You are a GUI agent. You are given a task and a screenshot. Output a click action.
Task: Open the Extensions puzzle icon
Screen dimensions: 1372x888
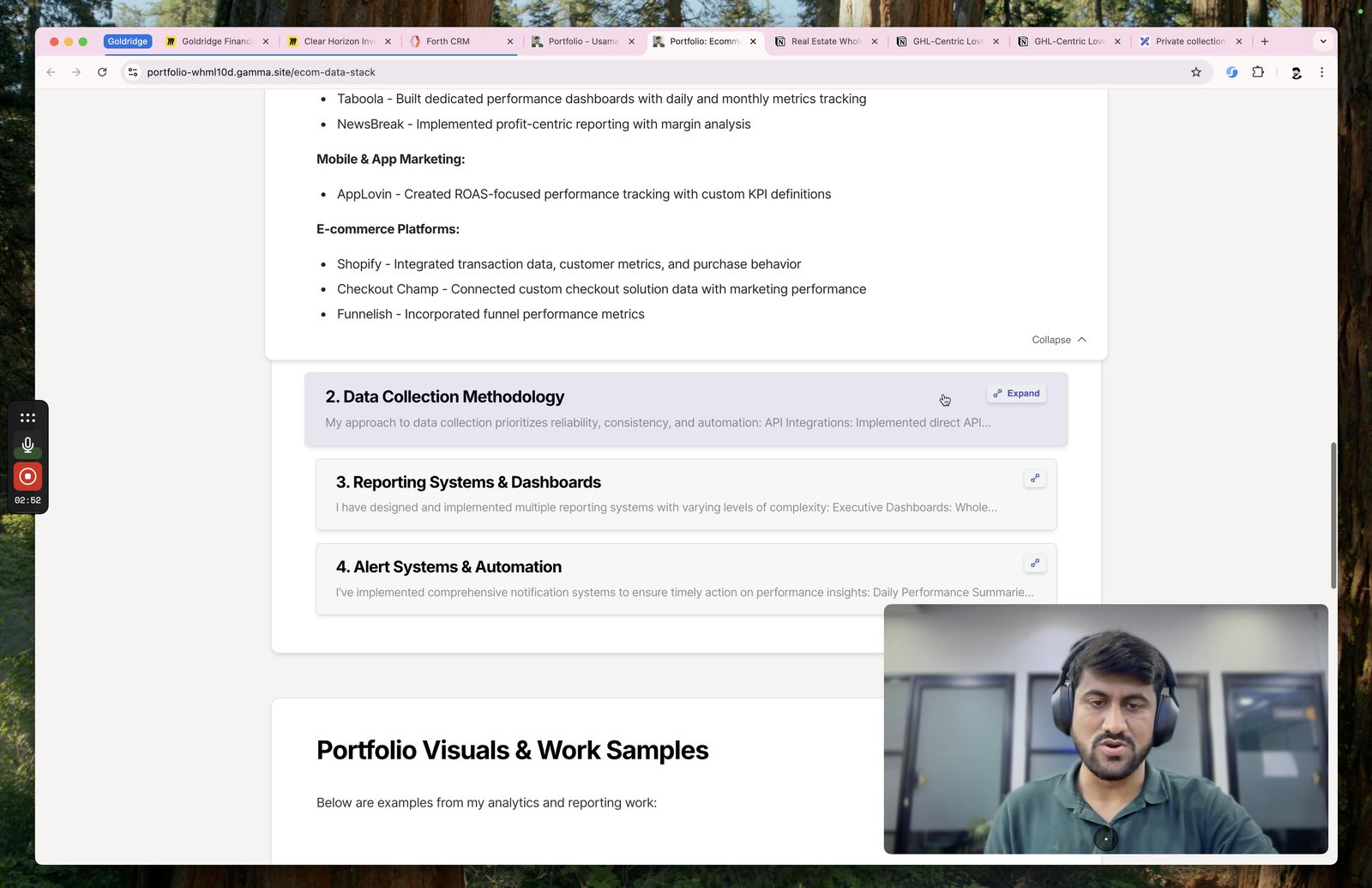[1258, 72]
